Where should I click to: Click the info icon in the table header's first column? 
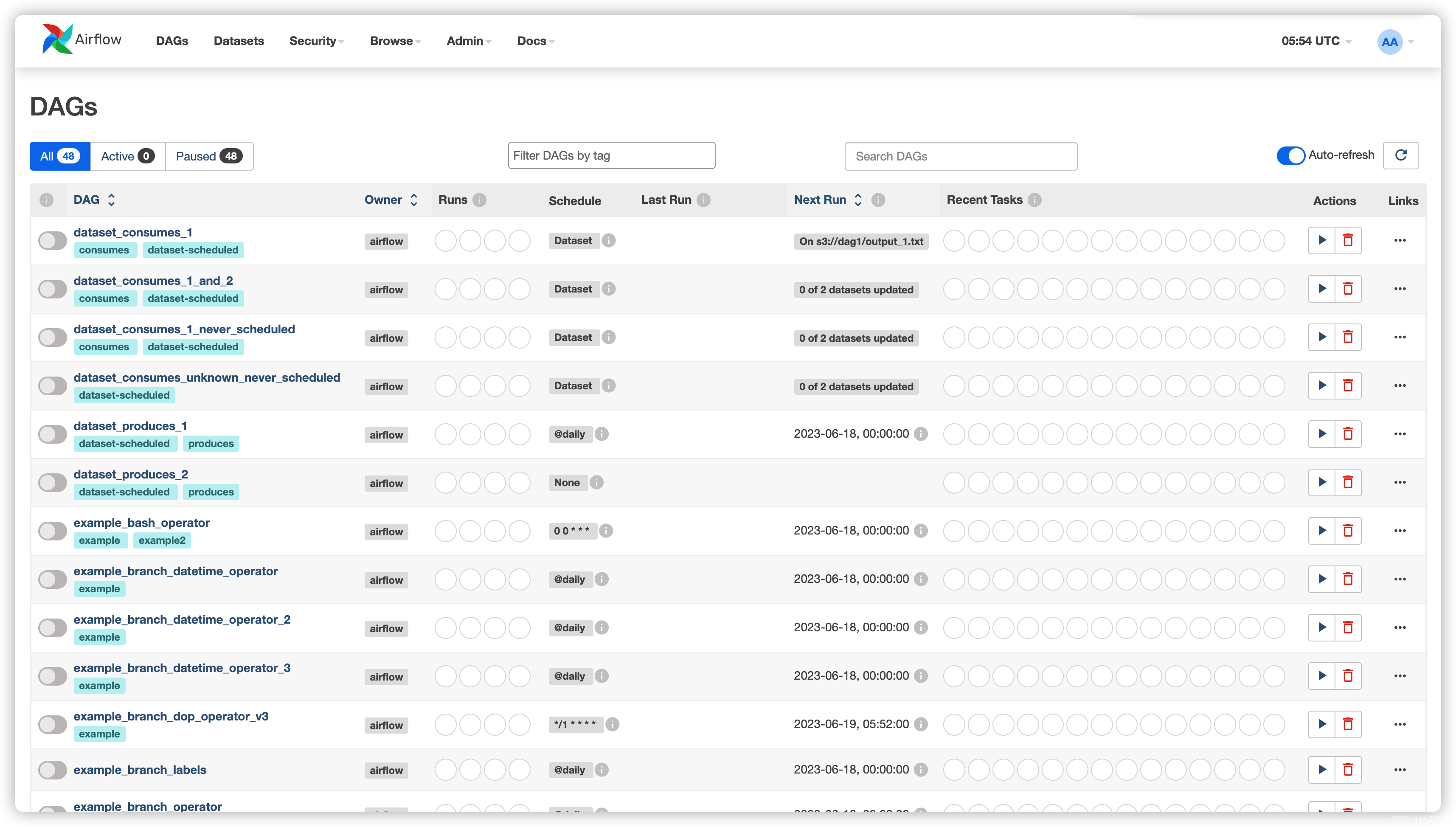[x=47, y=200]
